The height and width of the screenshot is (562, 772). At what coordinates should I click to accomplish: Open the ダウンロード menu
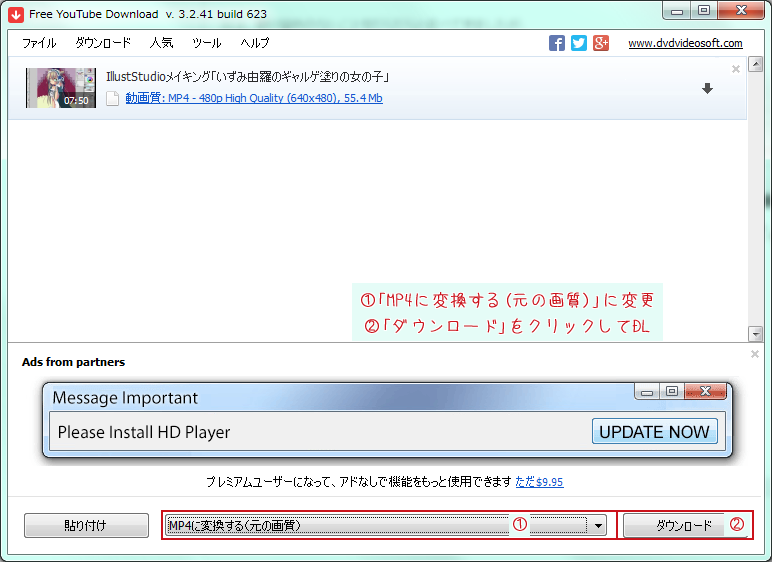coord(103,43)
